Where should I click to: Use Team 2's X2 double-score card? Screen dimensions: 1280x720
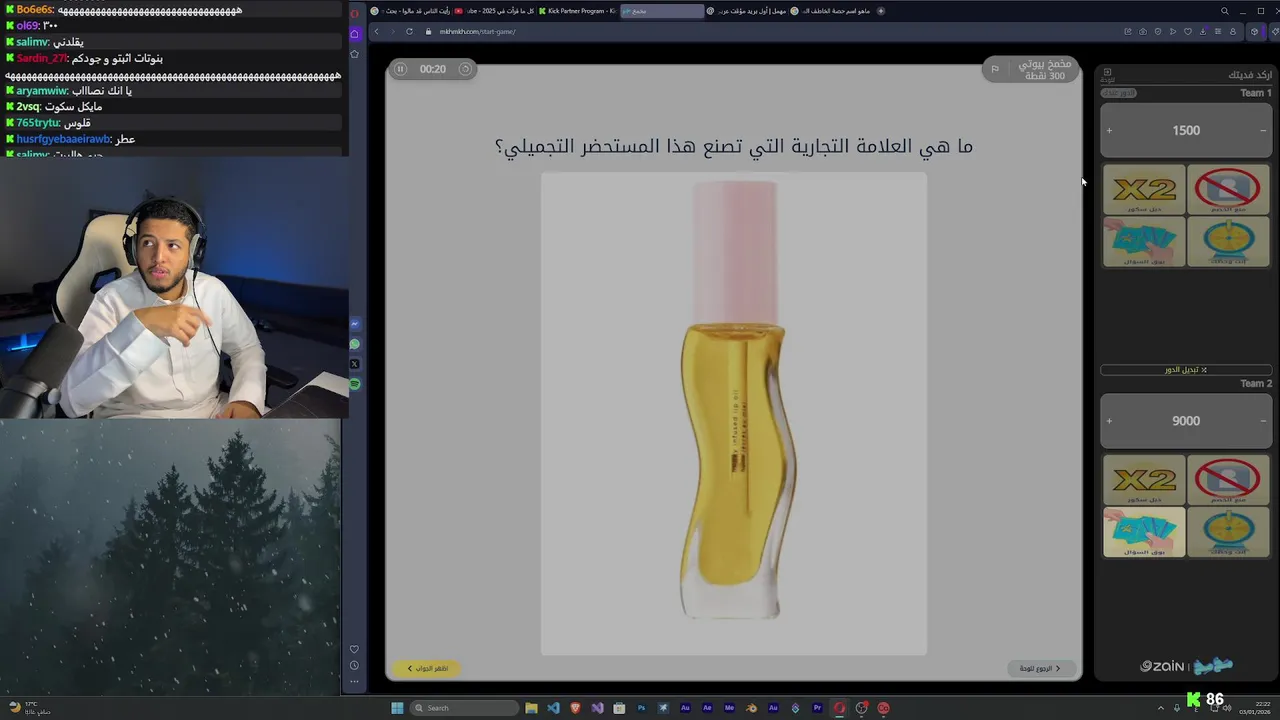[1144, 480]
